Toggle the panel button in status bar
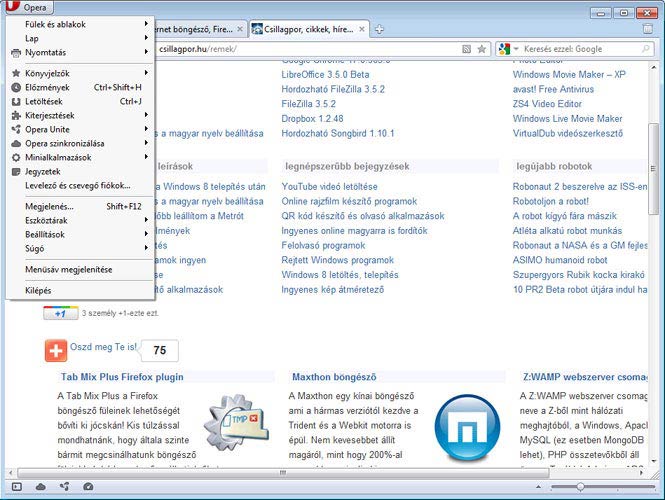Viewport: 665px width, 500px height. click(x=17, y=487)
